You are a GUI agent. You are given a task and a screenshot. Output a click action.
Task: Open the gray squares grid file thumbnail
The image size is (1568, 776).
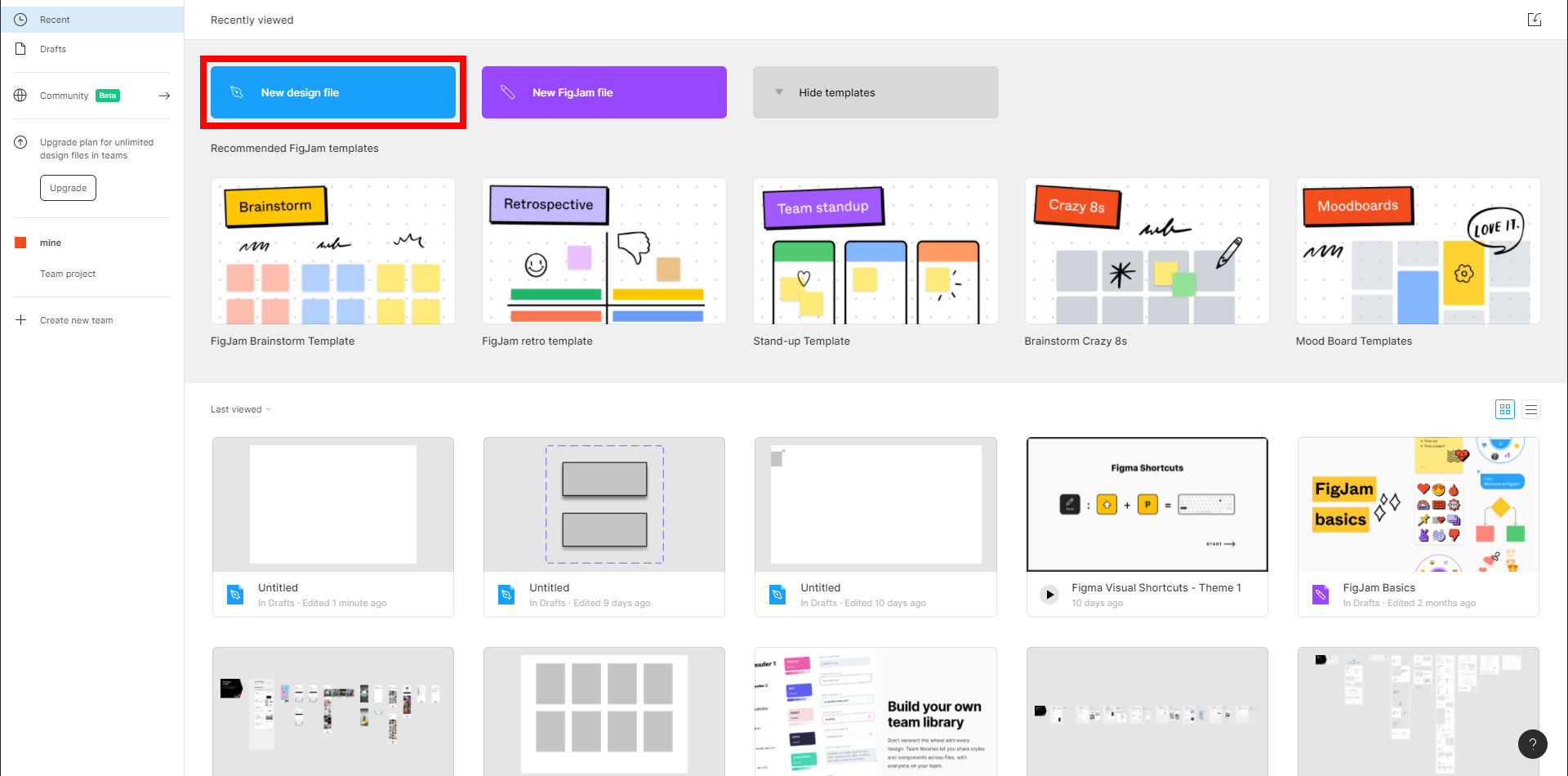coord(604,711)
